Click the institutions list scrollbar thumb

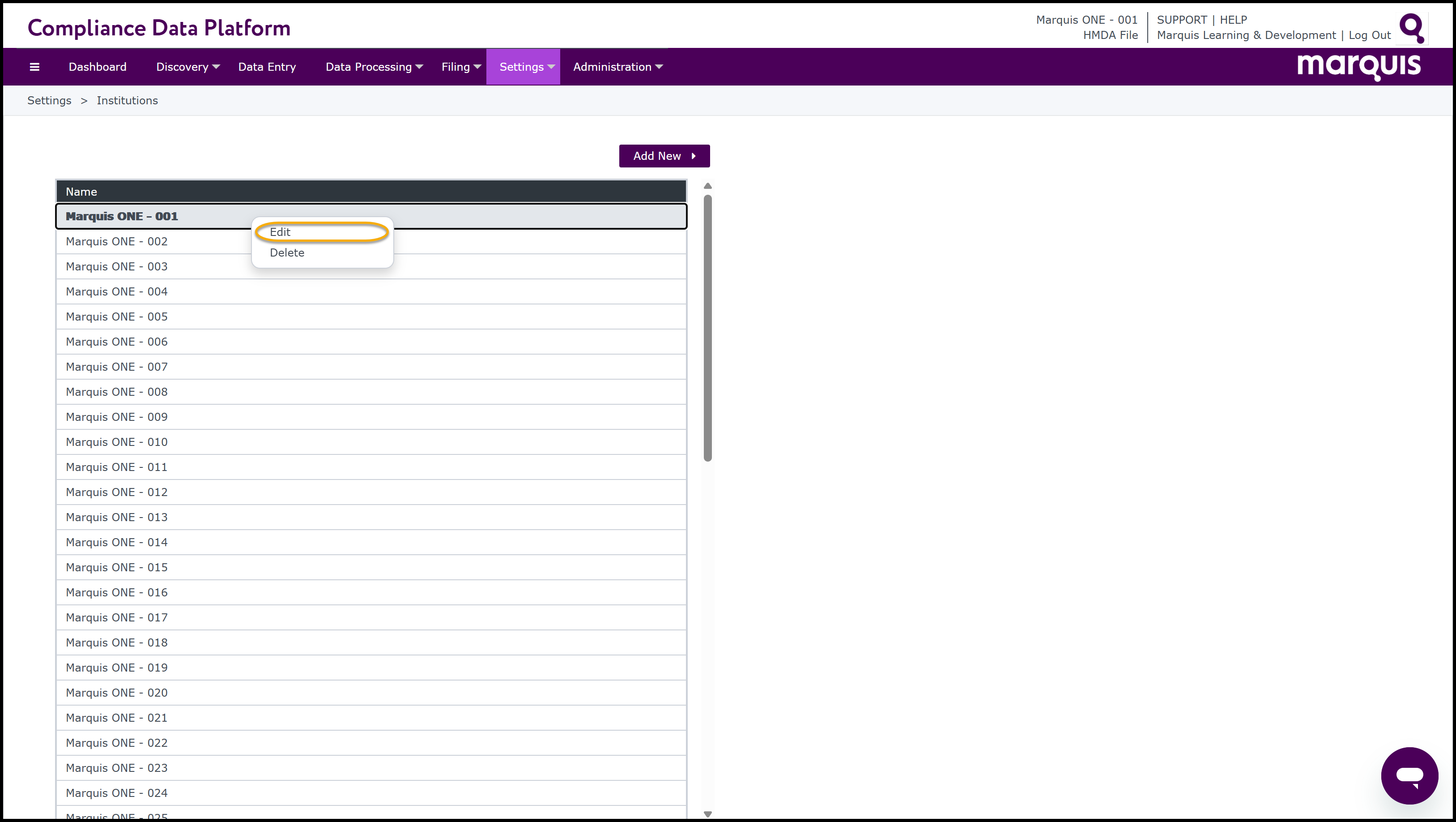point(708,328)
